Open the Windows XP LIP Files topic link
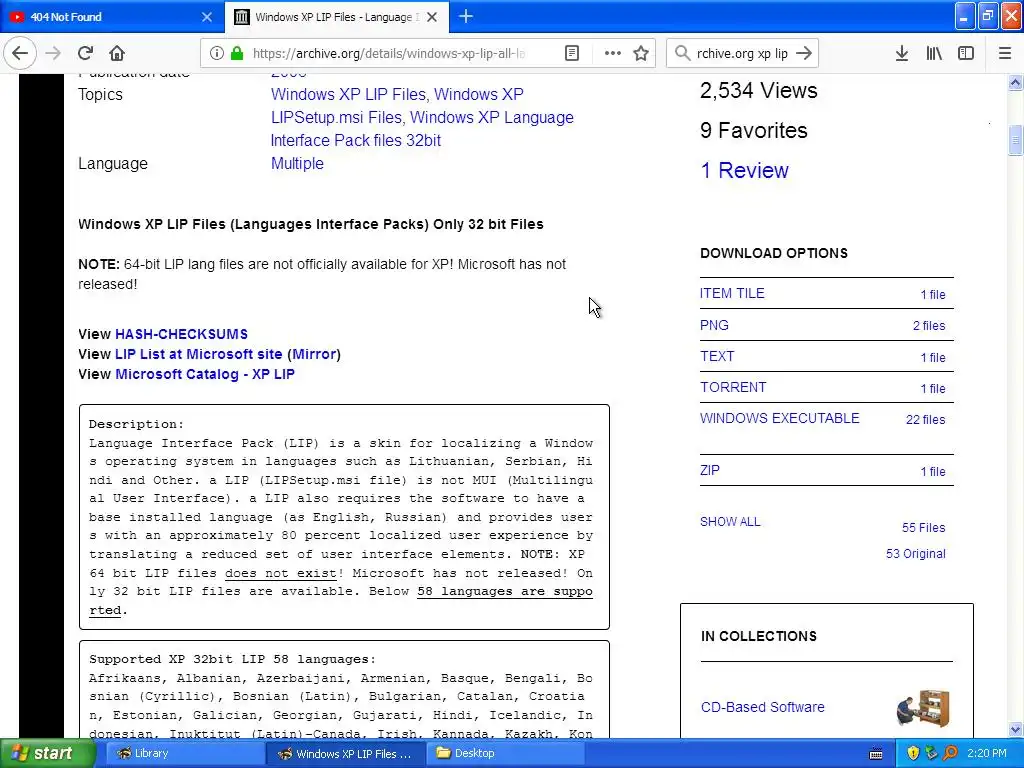This screenshot has height=768, width=1024. coord(348,94)
